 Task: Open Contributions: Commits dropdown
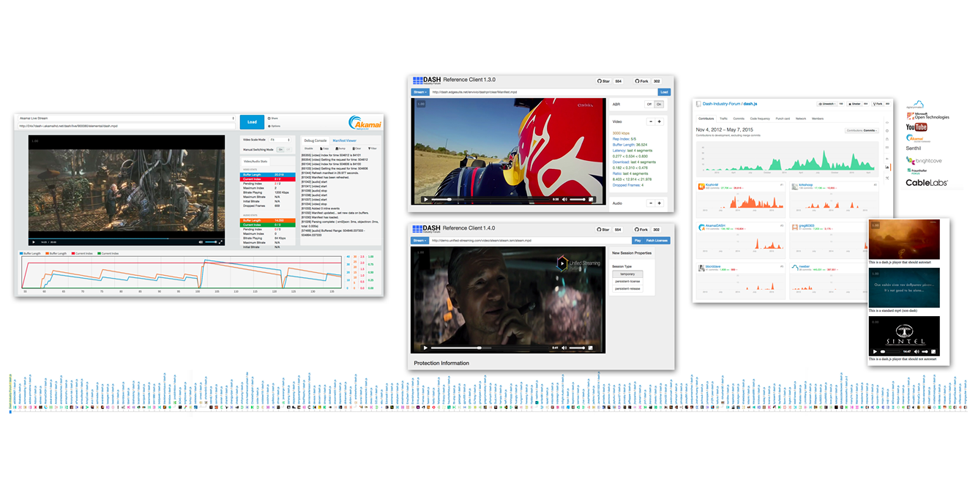(x=861, y=131)
